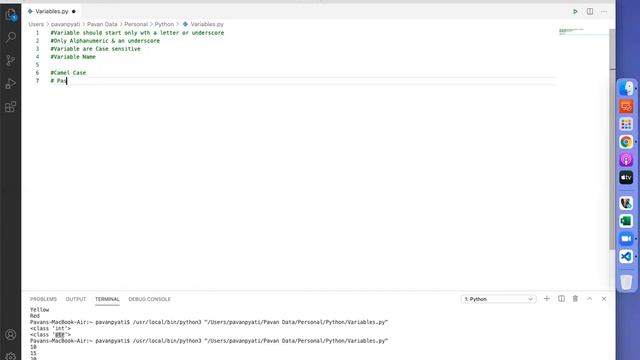
Task: Switch to the PROBLEMS tab
Action: pyautogui.click(x=43, y=299)
